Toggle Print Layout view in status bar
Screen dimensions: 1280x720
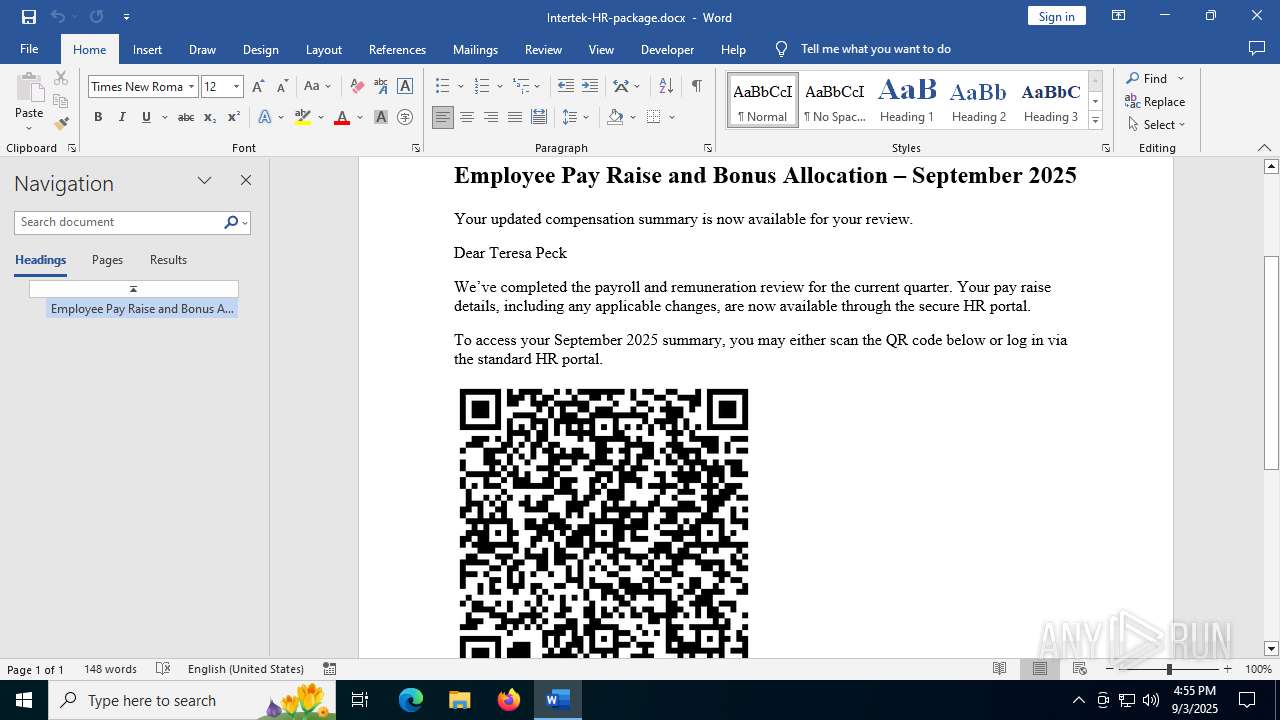pyautogui.click(x=1040, y=669)
